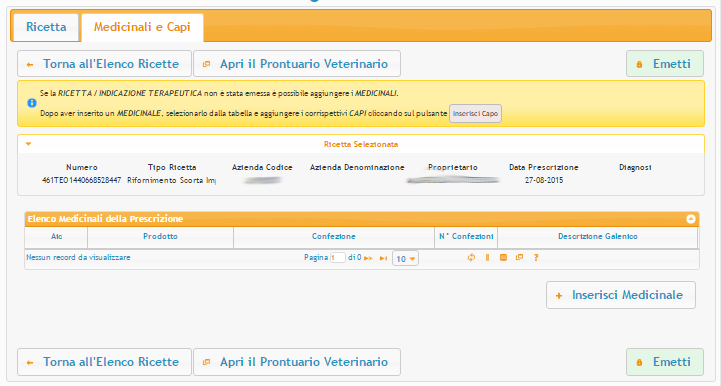This screenshot has height=386, width=721.
Task: Go to the next page in pager
Action: (368, 259)
